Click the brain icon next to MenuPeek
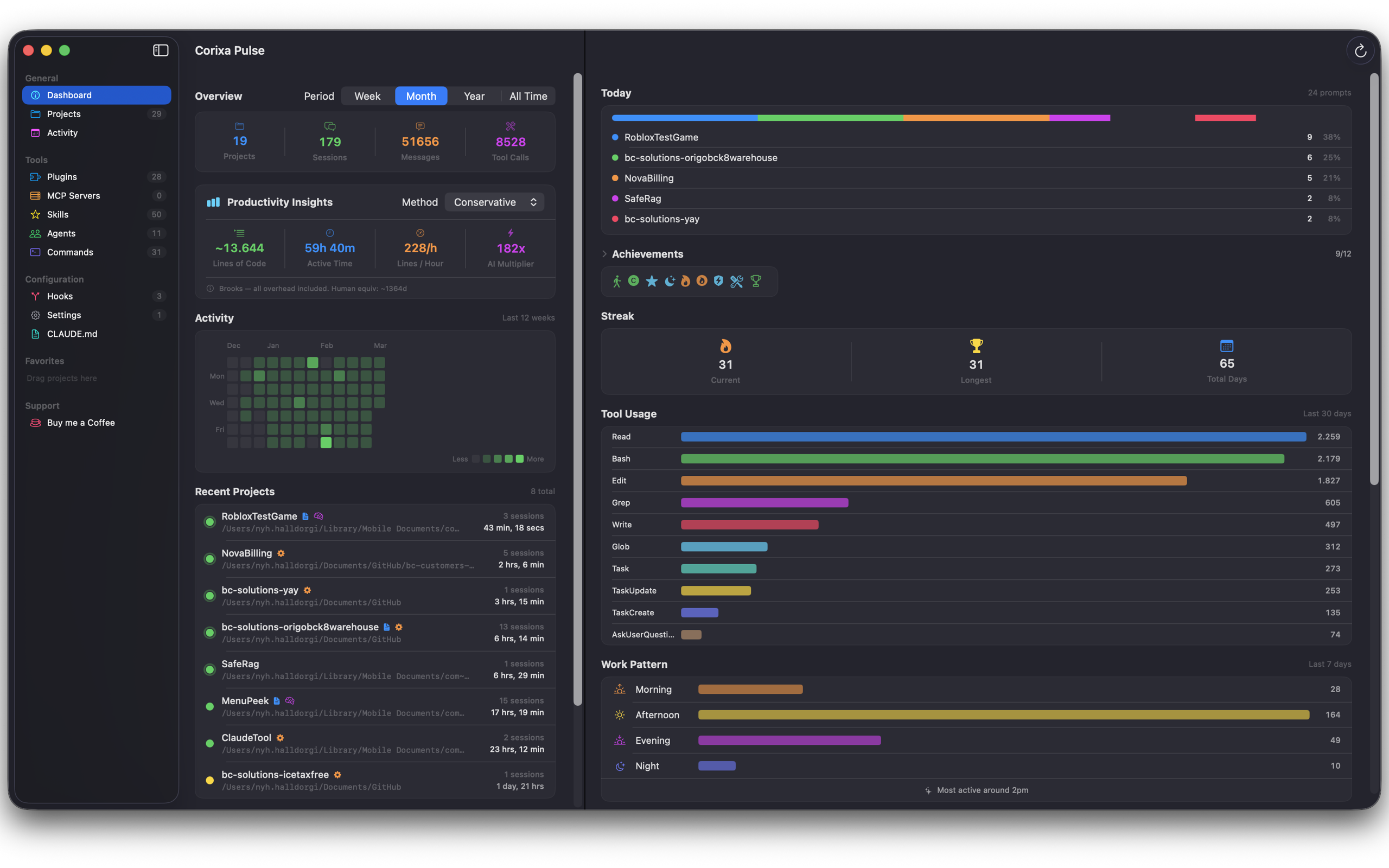Screen dimensions: 1389x868 [289, 700]
